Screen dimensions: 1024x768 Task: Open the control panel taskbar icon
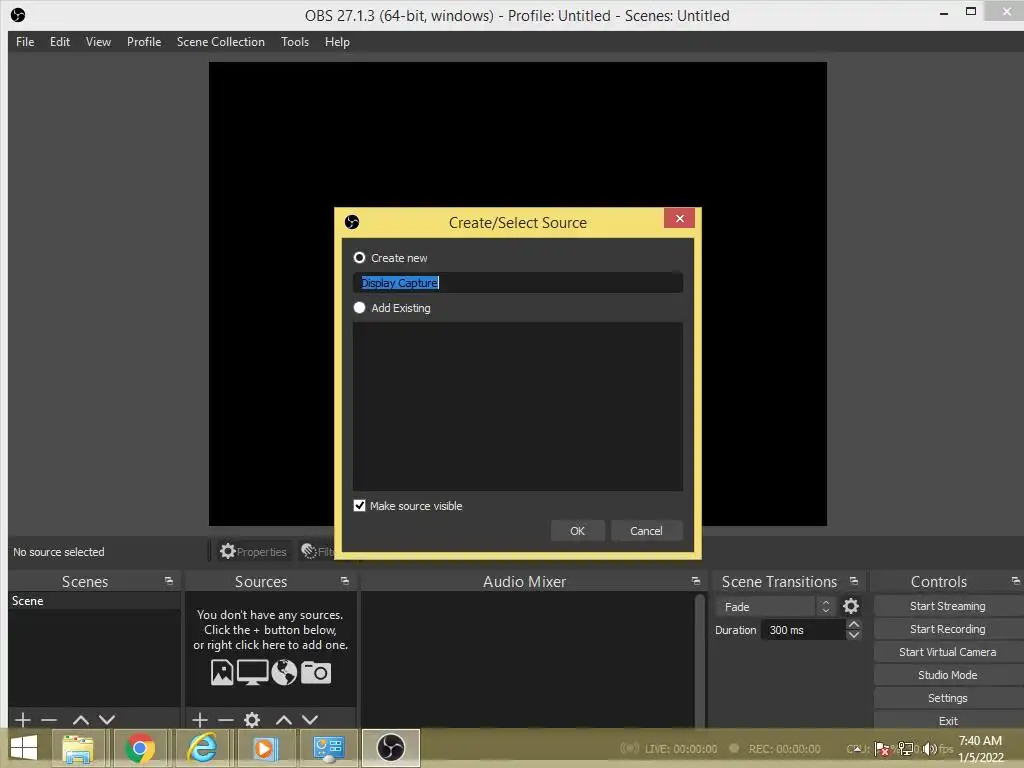[x=328, y=748]
